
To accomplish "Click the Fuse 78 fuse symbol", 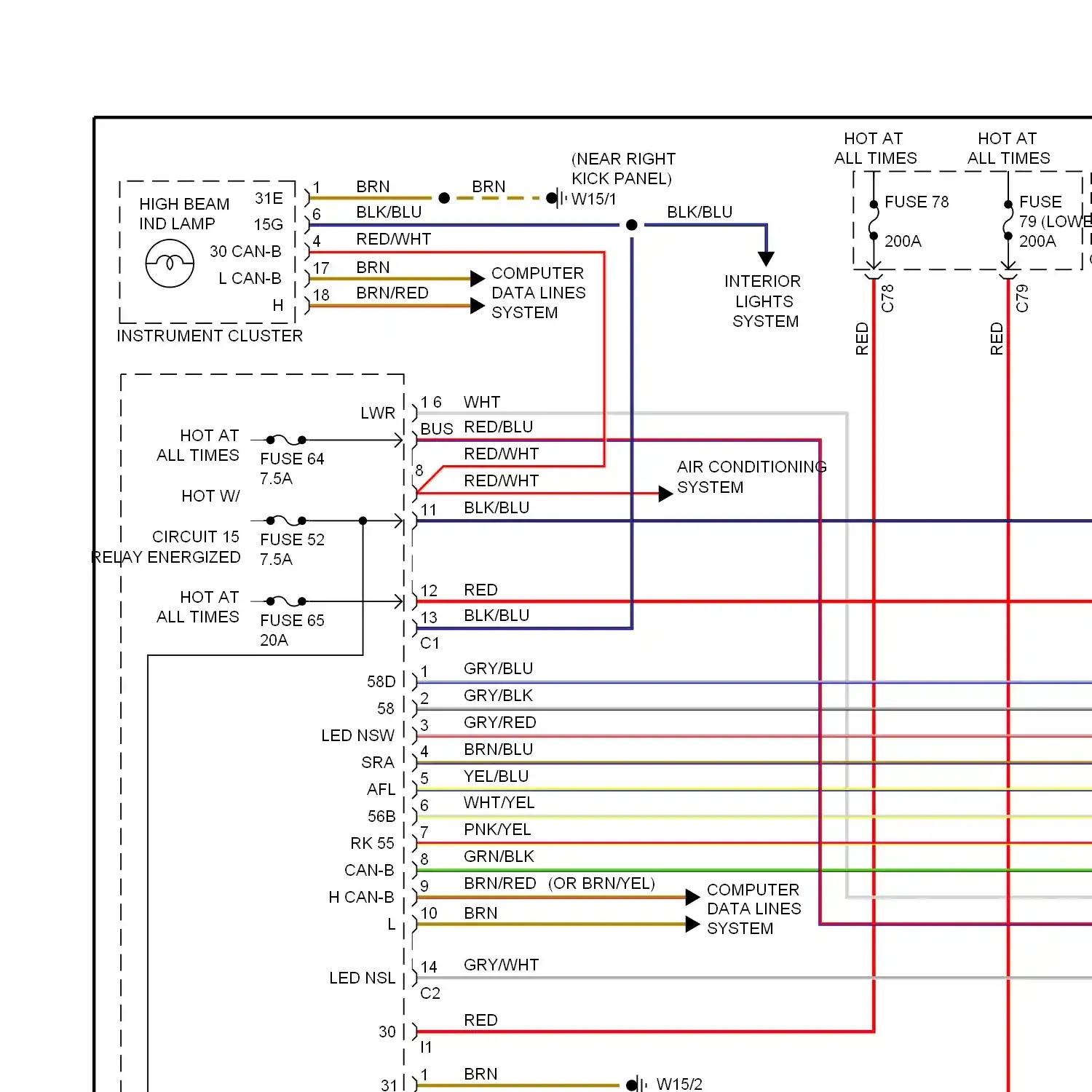I will tap(874, 221).
